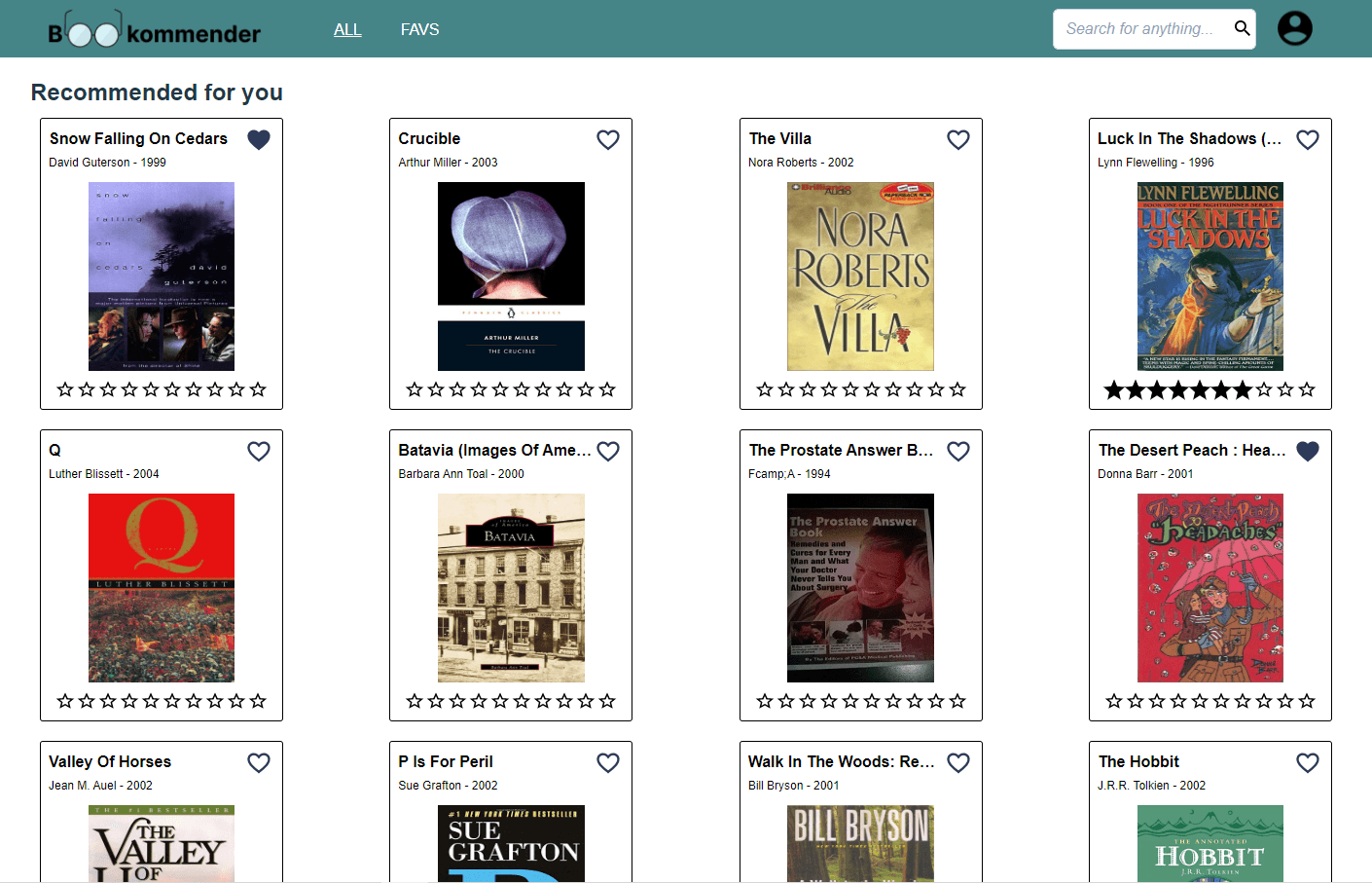
Task: Open the red Q book cover
Action: pos(162,588)
